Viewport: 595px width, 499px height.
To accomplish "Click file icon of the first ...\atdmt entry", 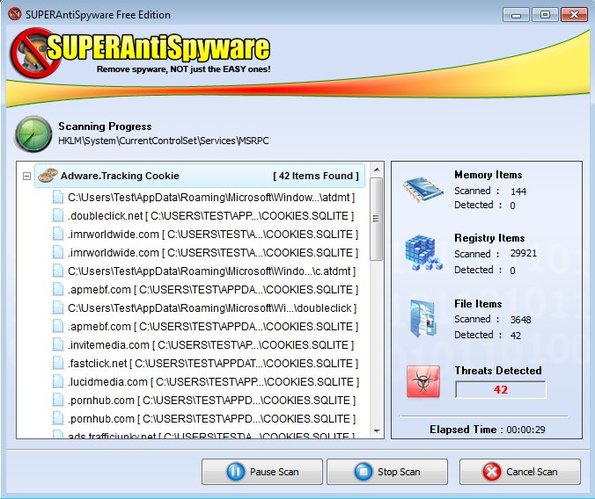I will 58,197.
